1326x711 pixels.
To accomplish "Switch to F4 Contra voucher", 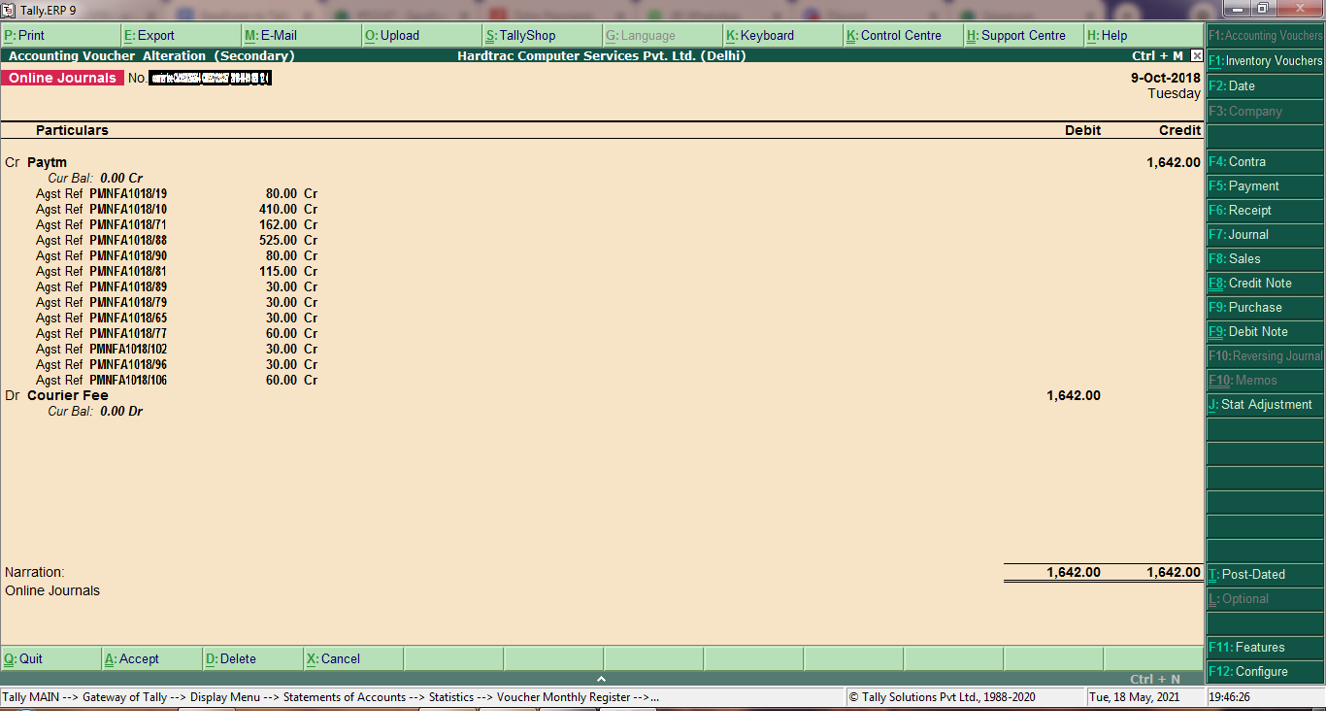I will [1265, 161].
